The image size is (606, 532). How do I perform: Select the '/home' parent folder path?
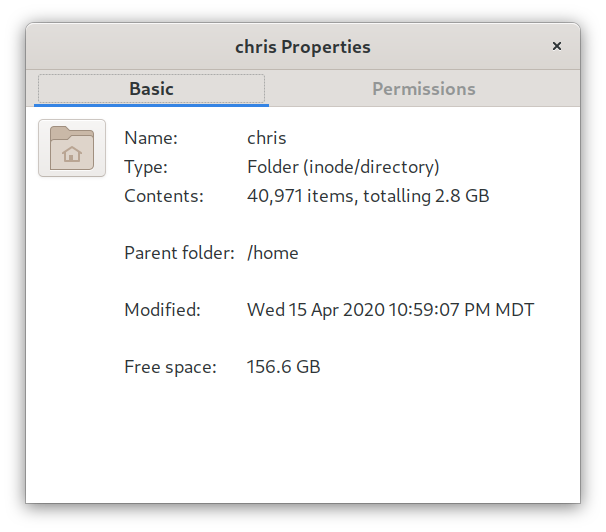click(273, 253)
